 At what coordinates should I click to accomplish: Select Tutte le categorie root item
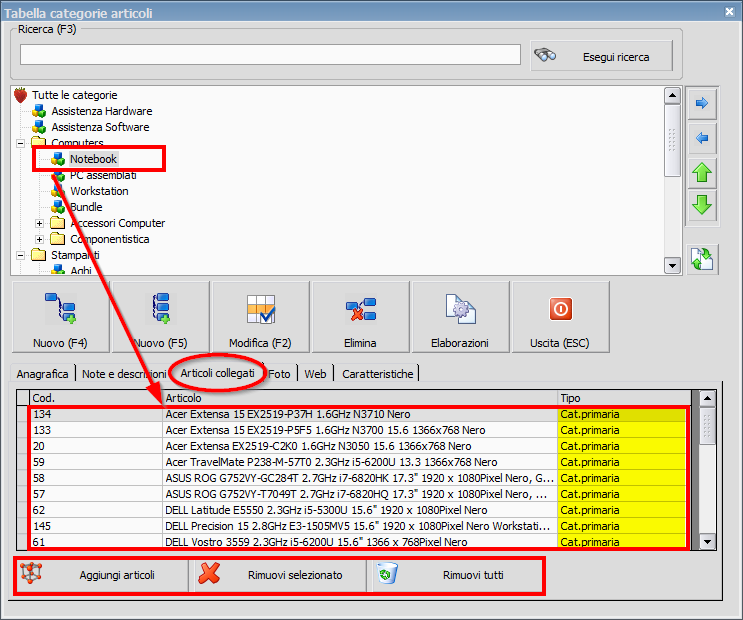click(x=75, y=95)
